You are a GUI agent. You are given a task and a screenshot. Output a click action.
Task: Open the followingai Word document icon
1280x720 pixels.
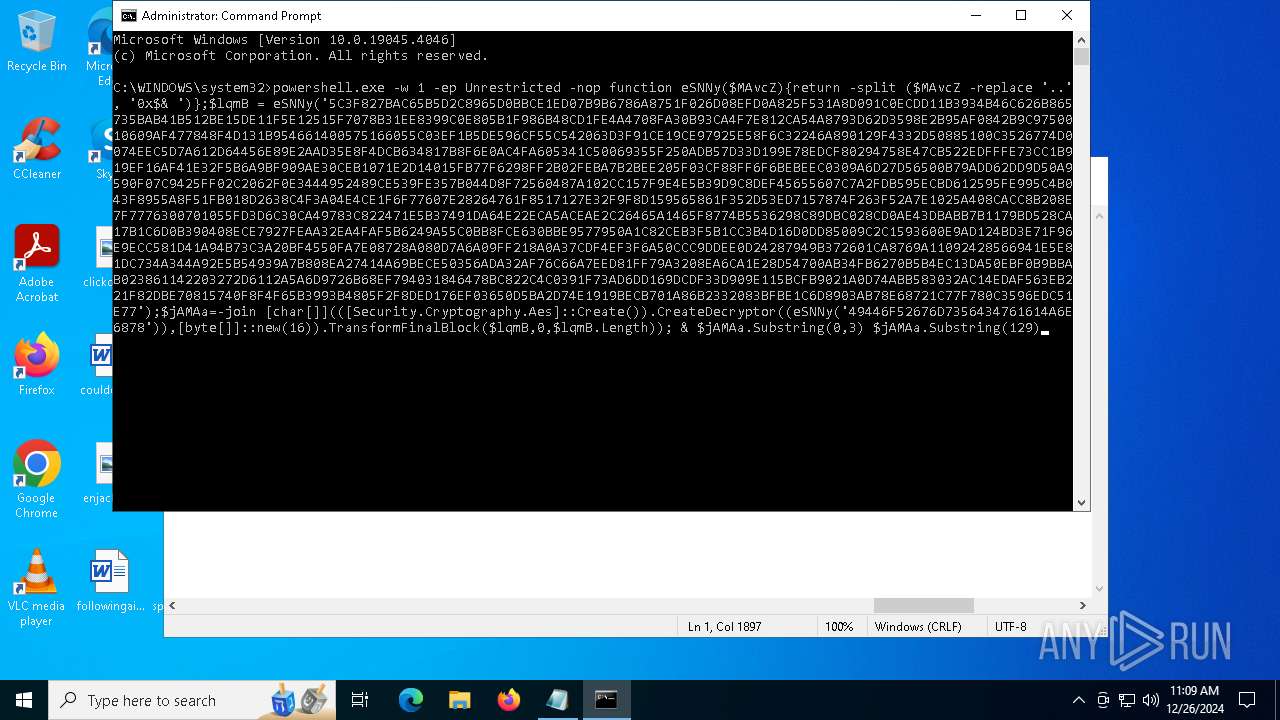tap(110, 580)
